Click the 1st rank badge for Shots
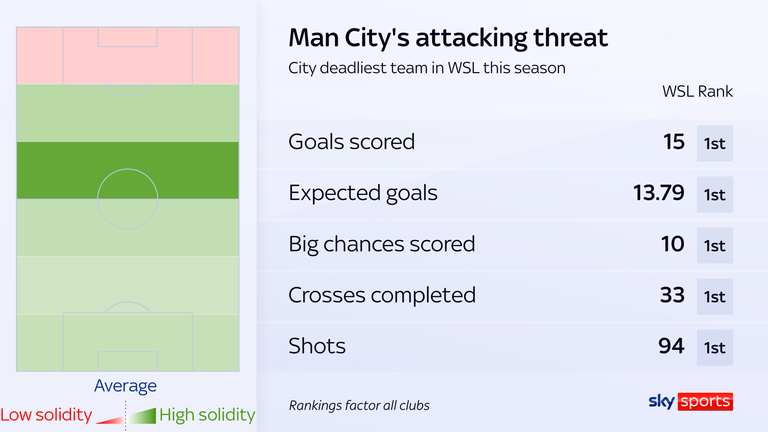The height and width of the screenshot is (432, 768). point(714,347)
